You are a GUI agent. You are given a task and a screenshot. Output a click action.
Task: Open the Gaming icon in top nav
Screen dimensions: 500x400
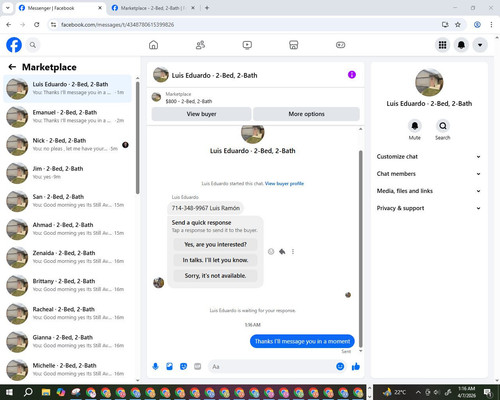(x=340, y=45)
